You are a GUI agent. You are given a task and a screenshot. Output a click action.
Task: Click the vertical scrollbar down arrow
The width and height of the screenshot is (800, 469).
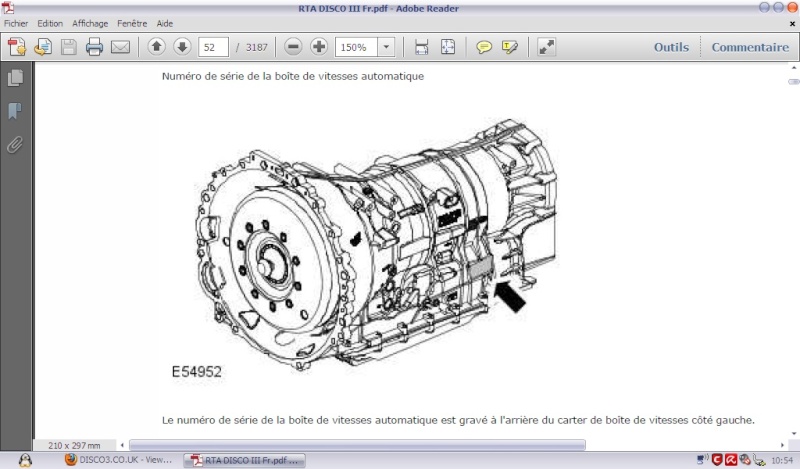[794, 433]
